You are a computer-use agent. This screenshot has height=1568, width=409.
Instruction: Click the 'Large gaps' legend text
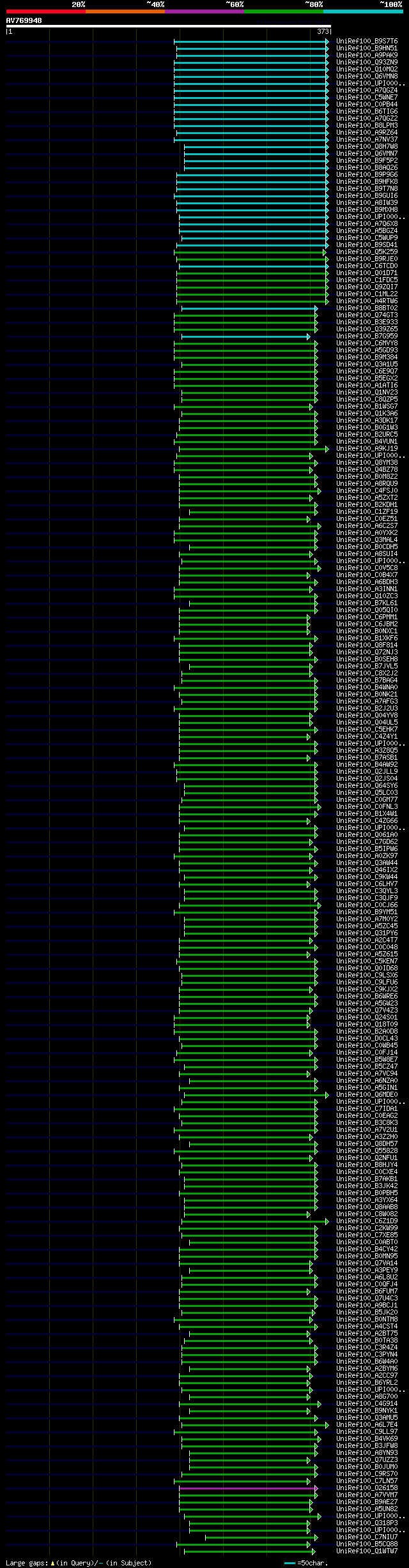click(x=79, y=1563)
